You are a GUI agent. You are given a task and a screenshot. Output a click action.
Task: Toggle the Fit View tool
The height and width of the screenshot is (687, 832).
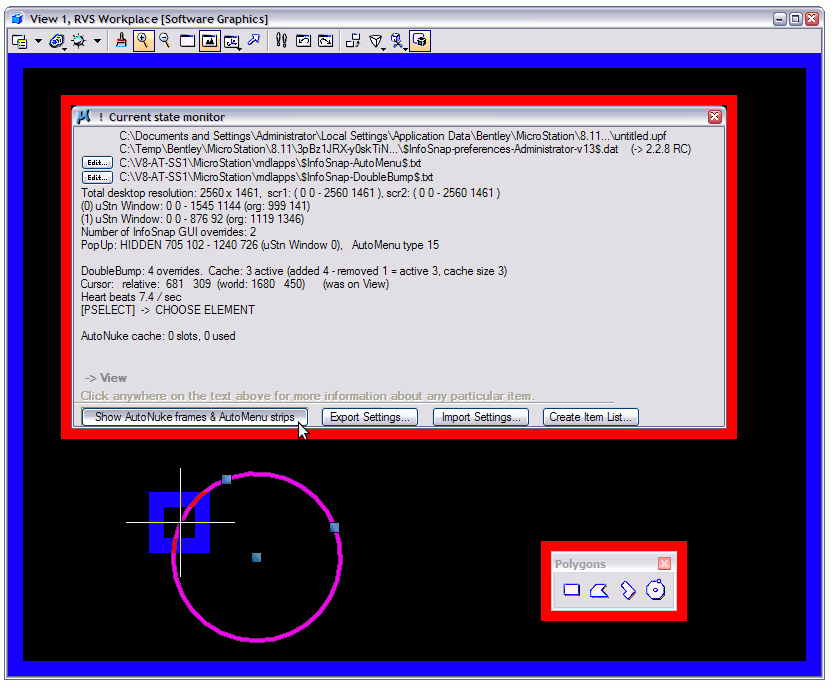pos(210,41)
